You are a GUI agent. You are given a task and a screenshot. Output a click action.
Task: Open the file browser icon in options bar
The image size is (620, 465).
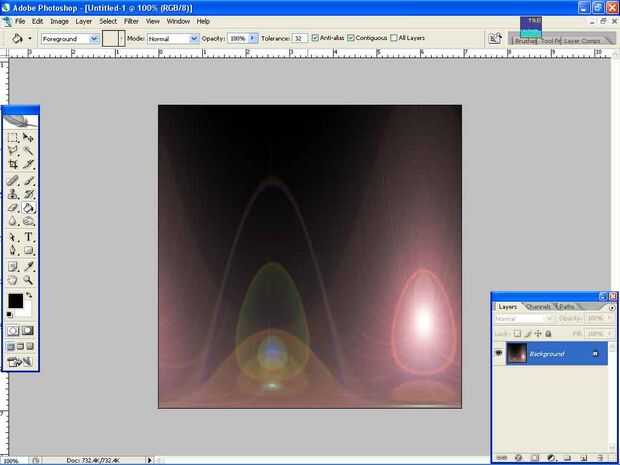(x=495, y=38)
